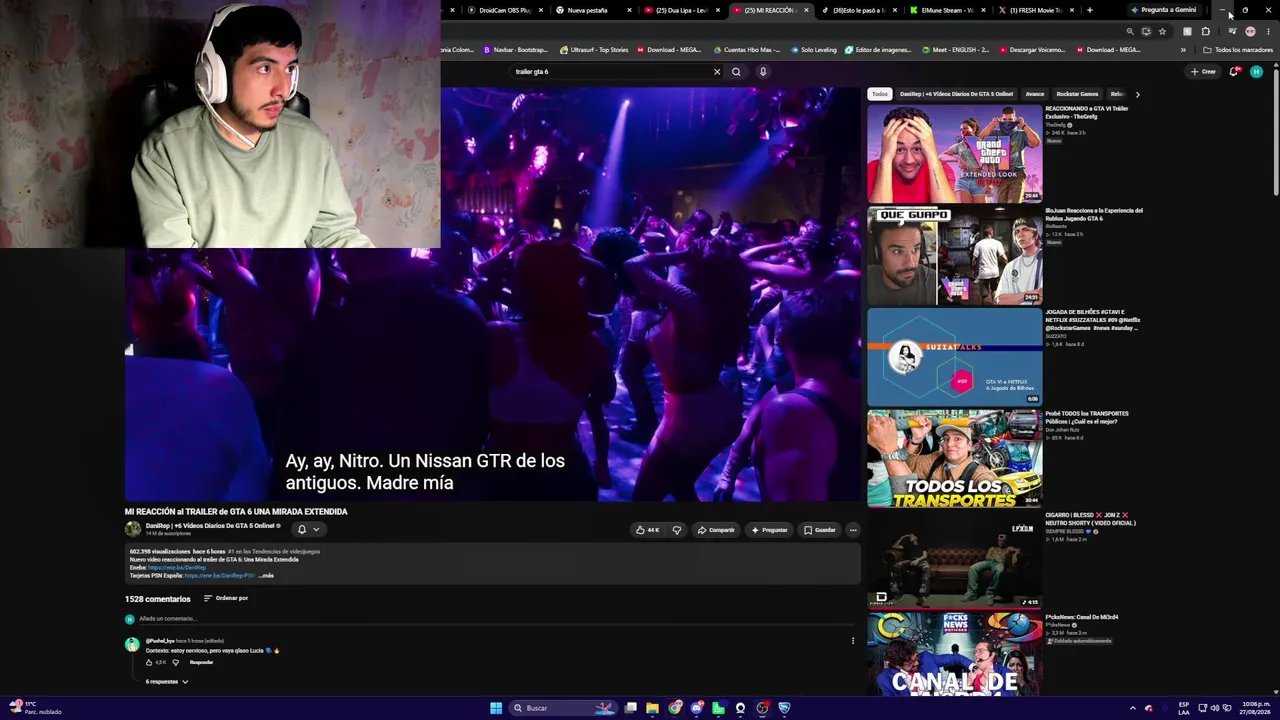Dislike the comment by Pushel_kyu
The height and width of the screenshot is (720, 1280).
[x=176, y=662]
